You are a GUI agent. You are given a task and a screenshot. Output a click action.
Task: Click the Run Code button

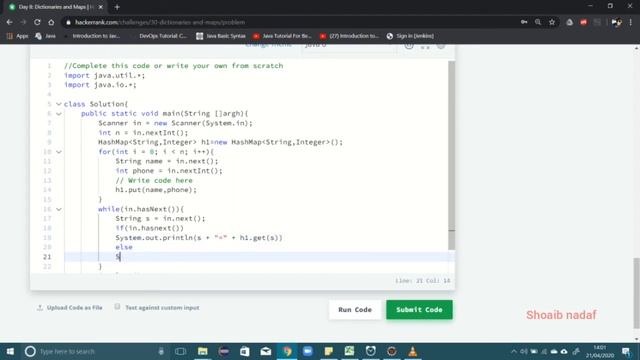tap(355, 309)
